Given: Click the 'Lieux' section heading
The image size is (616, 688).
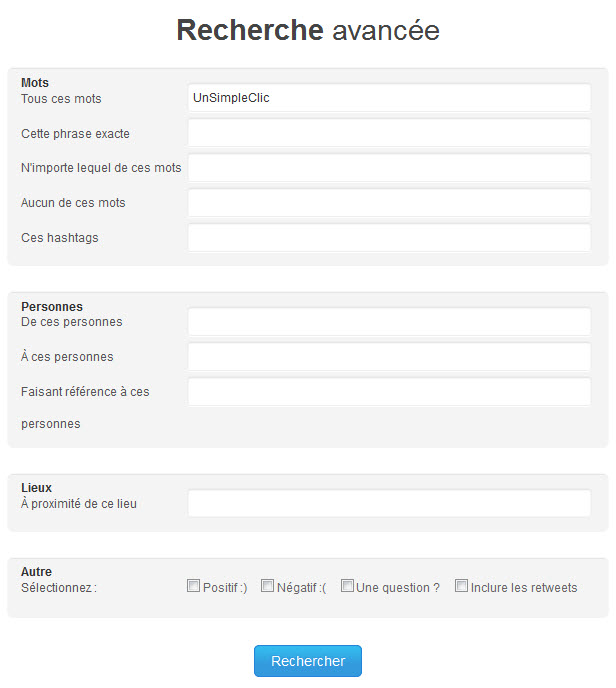Looking at the screenshot, I should click(36, 487).
